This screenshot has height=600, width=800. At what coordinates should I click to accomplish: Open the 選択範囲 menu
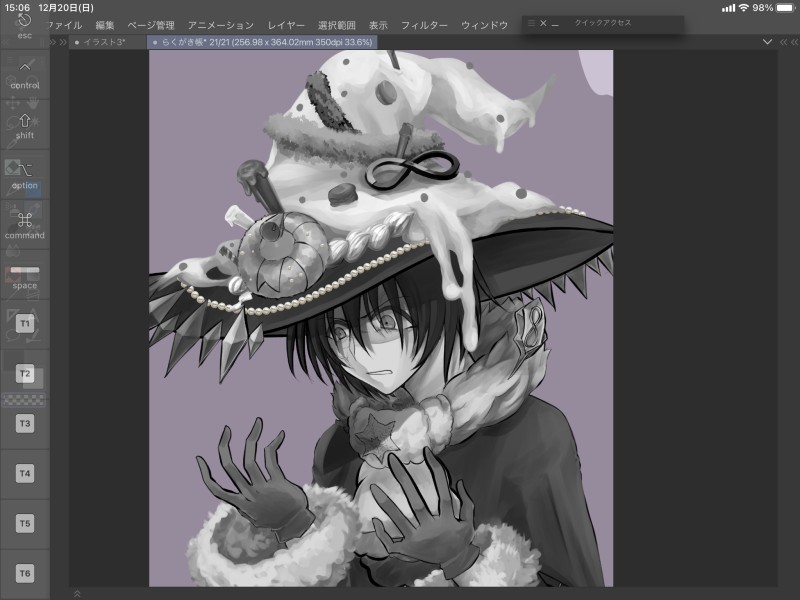click(x=337, y=25)
